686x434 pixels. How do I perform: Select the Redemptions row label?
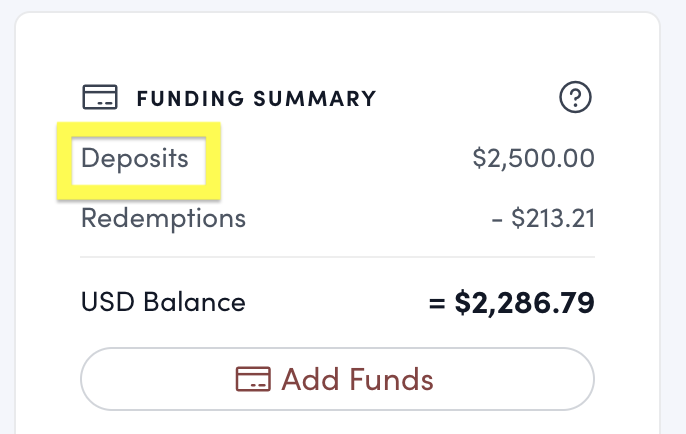tap(163, 217)
